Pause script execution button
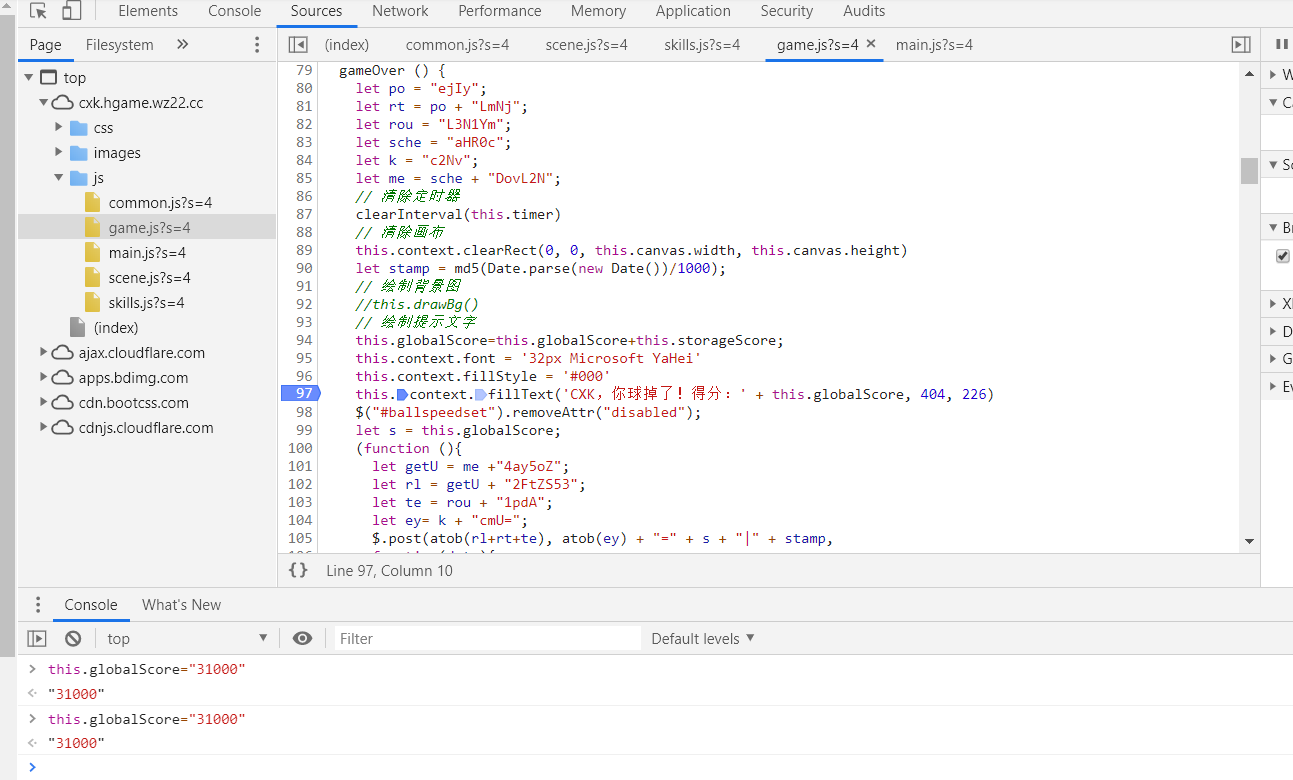Image resolution: width=1293 pixels, height=780 pixels. 1281,45
